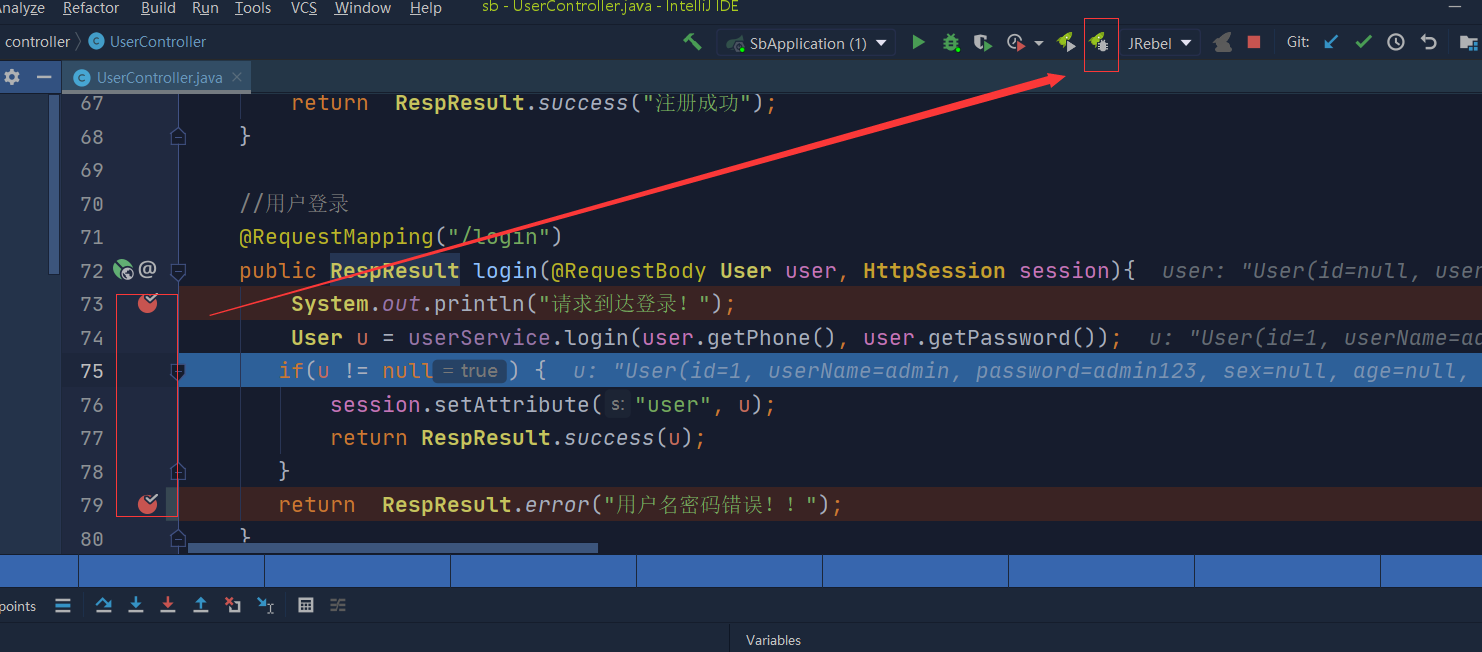The image size is (1482, 652).
Task: Click the inline "= true" value hint
Action: 470,371
